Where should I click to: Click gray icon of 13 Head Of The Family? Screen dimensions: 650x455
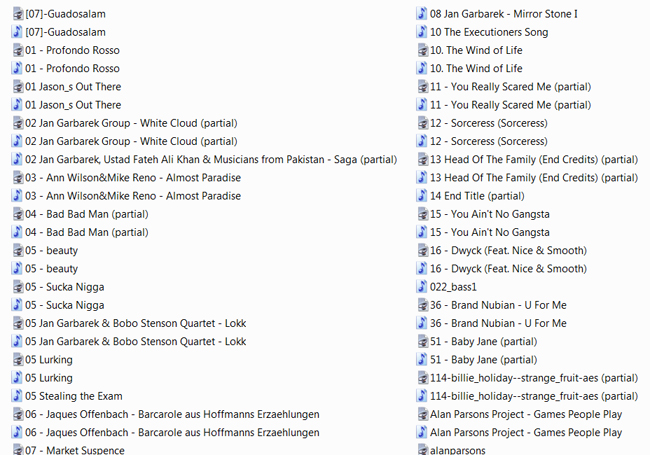coord(422,160)
